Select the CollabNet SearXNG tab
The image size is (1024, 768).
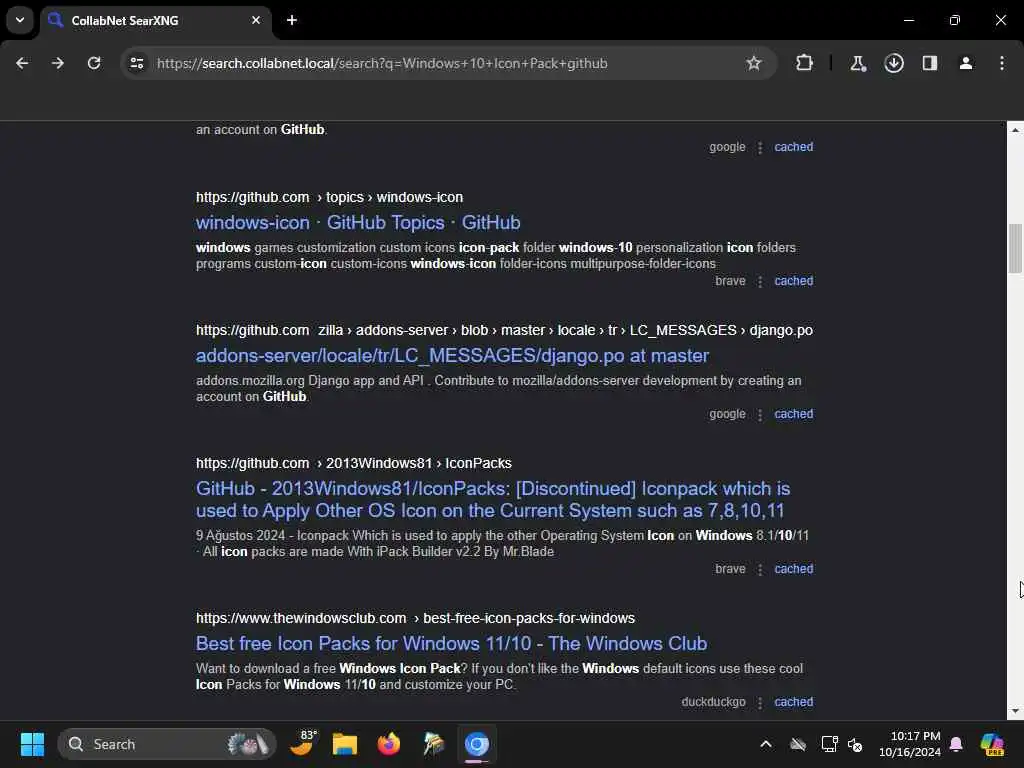point(155,20)
